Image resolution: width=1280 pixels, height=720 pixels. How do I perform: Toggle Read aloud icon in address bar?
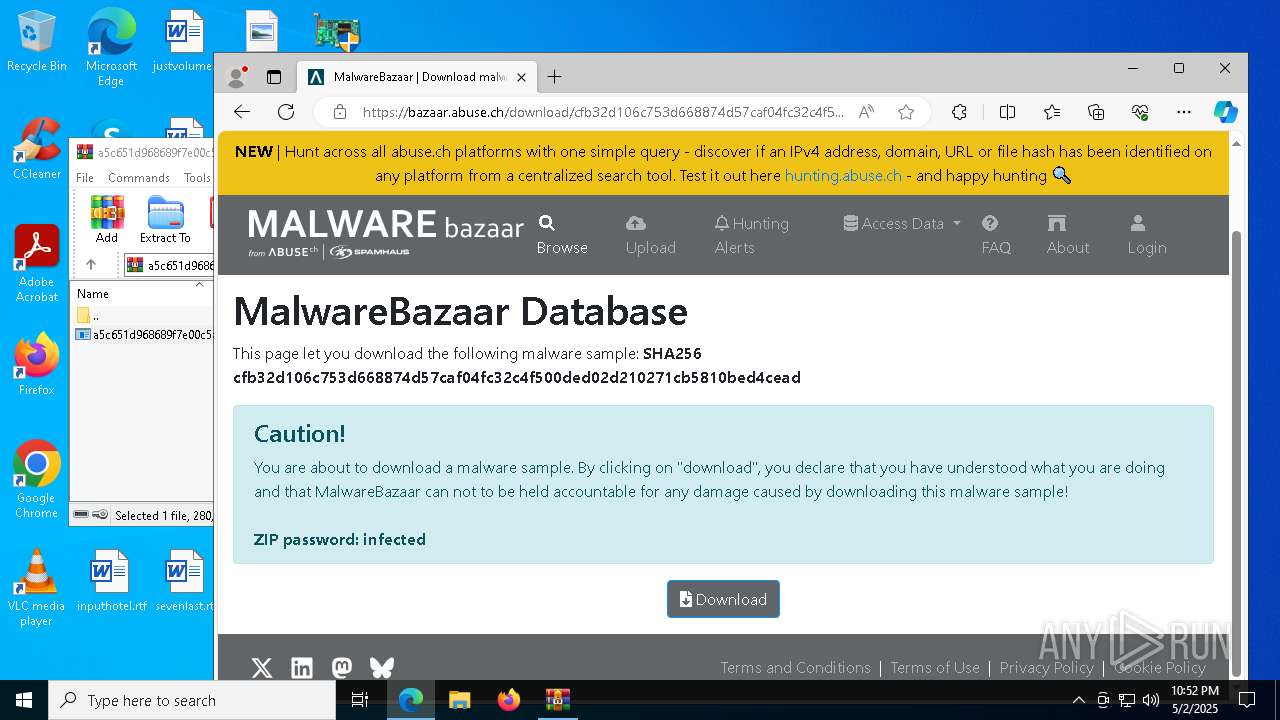(866, 112)
